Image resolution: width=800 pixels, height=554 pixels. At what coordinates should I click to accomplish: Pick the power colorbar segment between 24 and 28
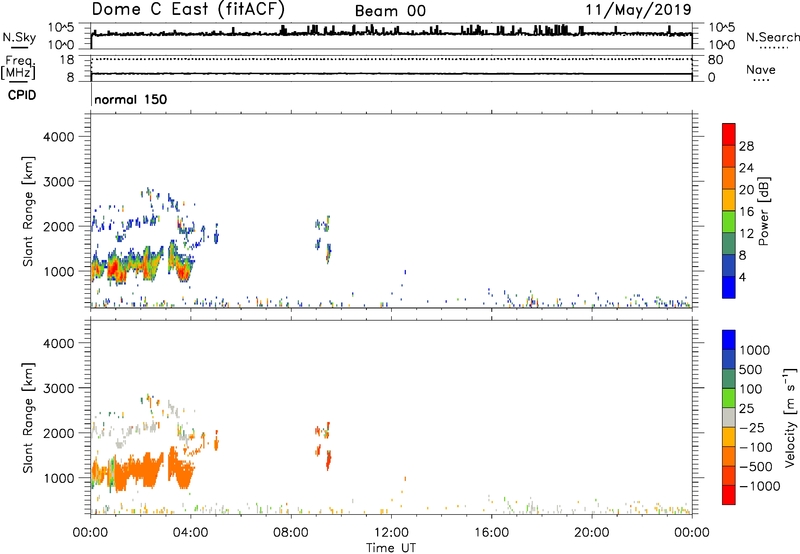tap(729, 157)
